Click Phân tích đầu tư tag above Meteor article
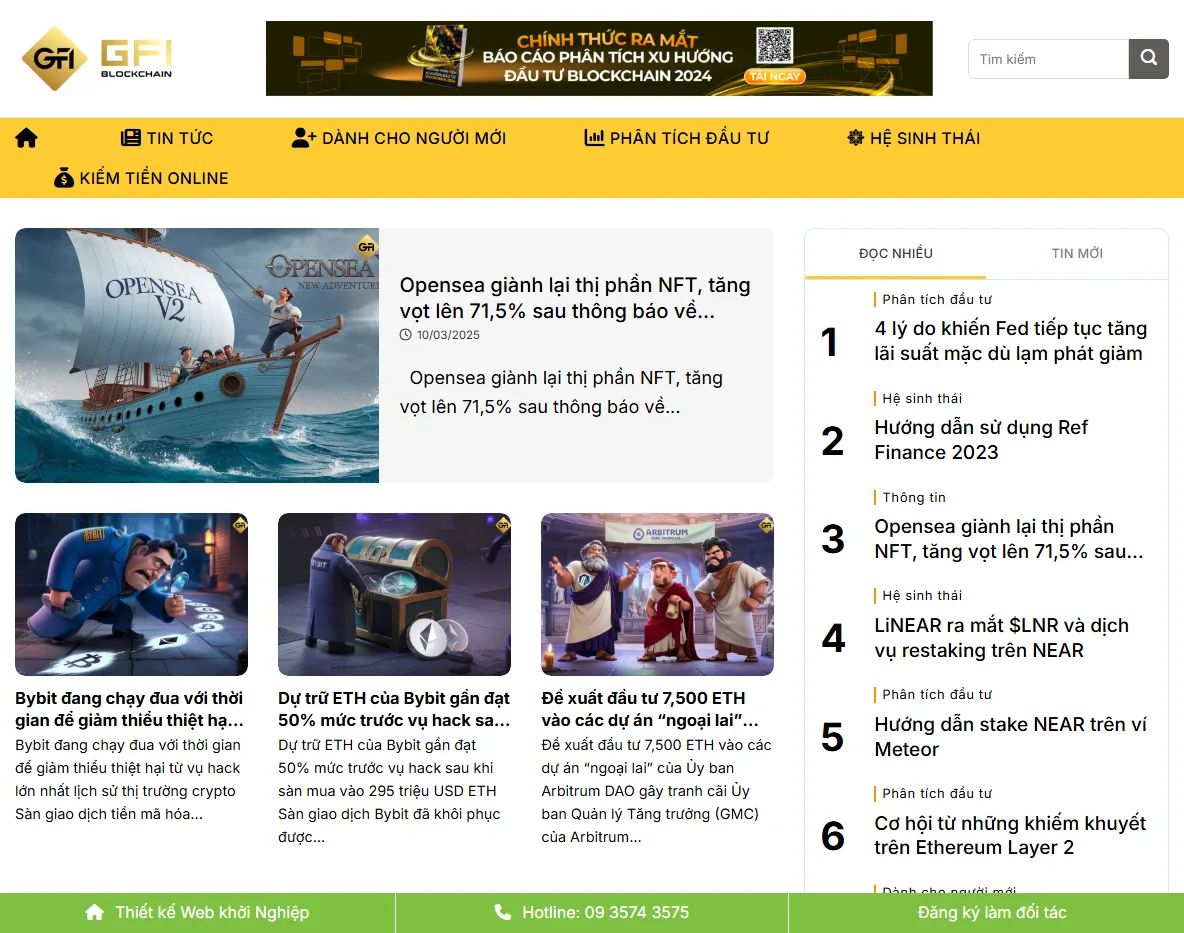 pyautogui.click(x=937, y=694)
